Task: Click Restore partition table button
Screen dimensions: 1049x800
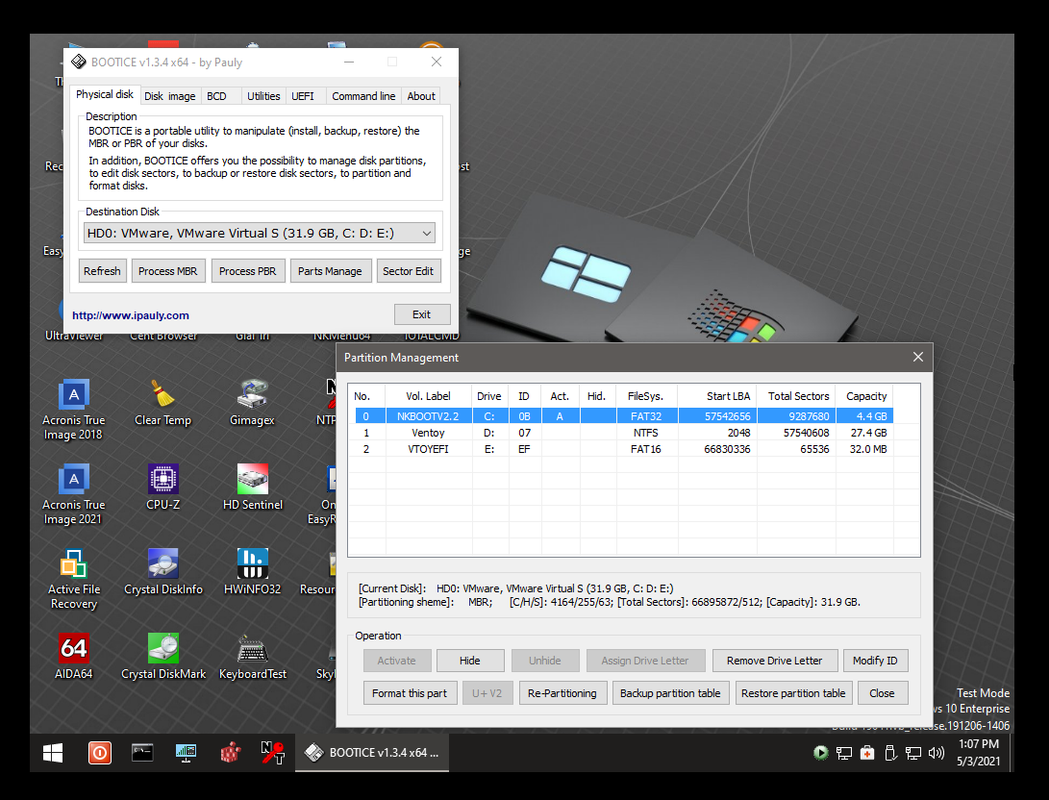Action: point(793,694)
